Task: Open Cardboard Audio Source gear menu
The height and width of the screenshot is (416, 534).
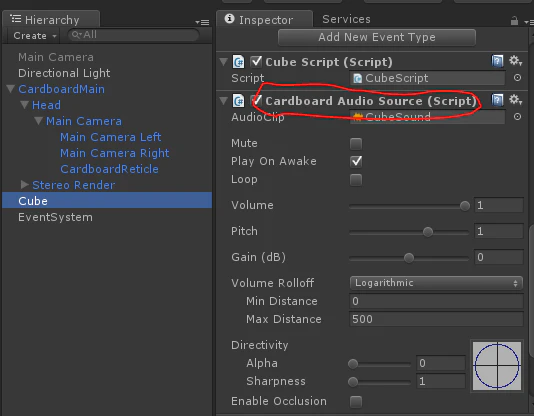Action: (x=515, y=100)
